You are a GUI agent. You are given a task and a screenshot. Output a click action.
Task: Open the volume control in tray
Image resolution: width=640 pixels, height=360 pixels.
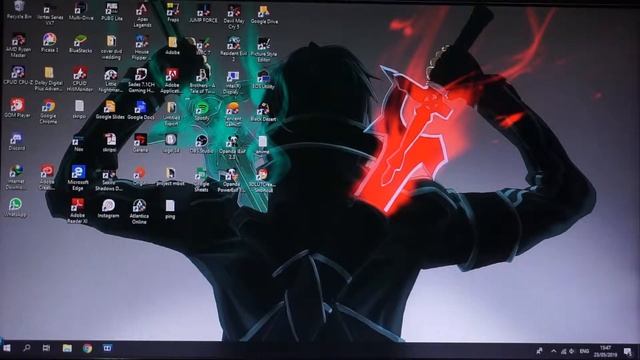click(x=571, y=351)
